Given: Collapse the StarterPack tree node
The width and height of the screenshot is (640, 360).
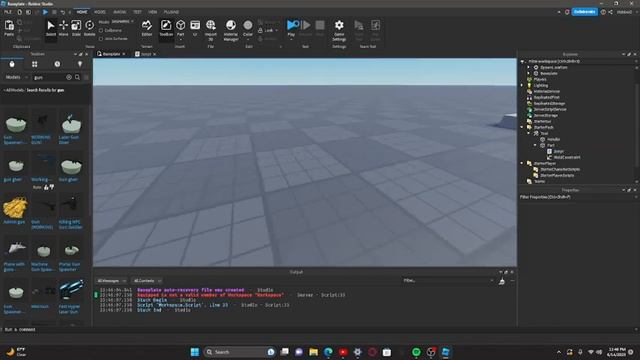Looking at the screenshot, I should pos(522,127).
